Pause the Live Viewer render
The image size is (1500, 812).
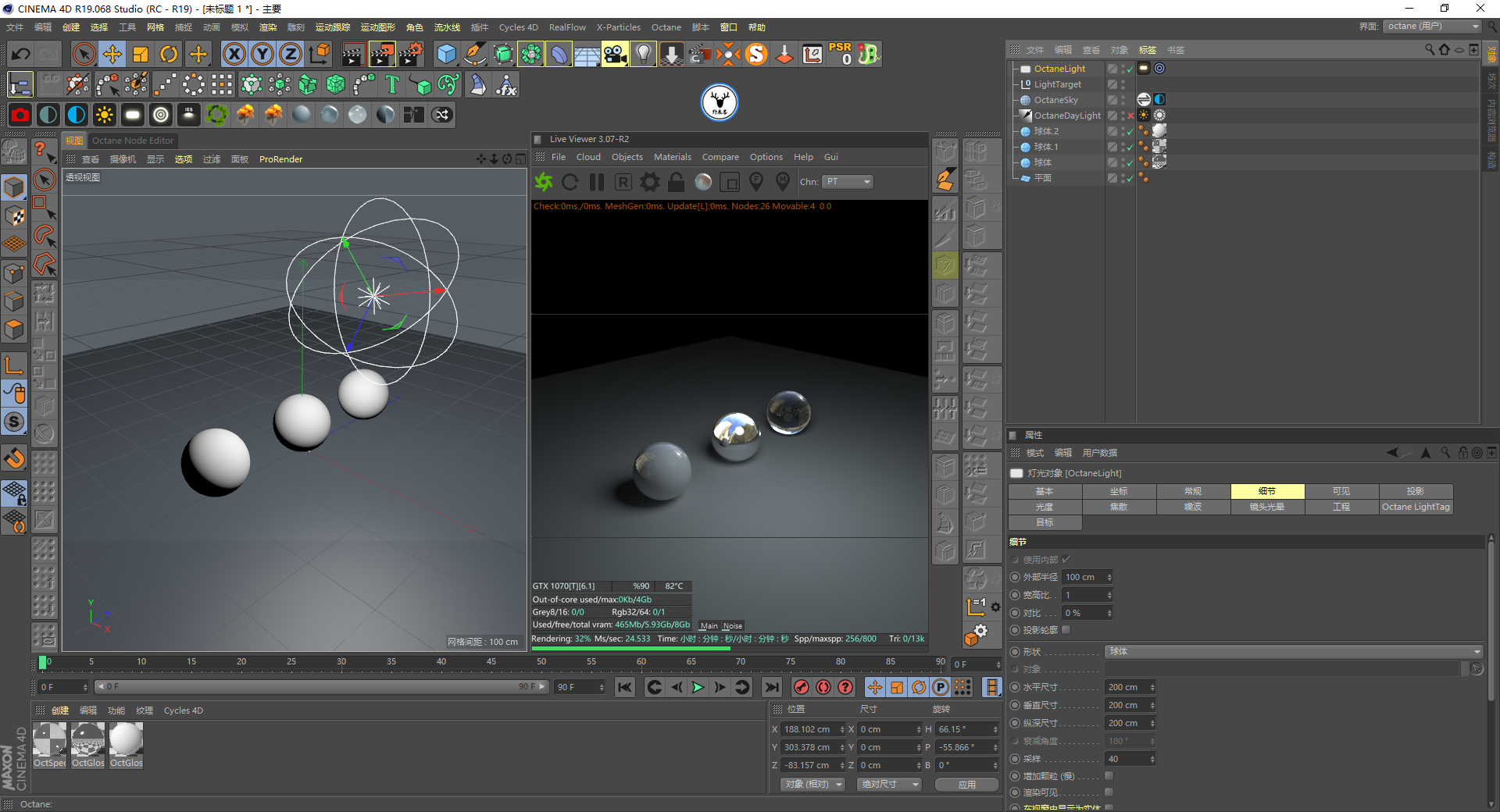(x=597, y=182)
